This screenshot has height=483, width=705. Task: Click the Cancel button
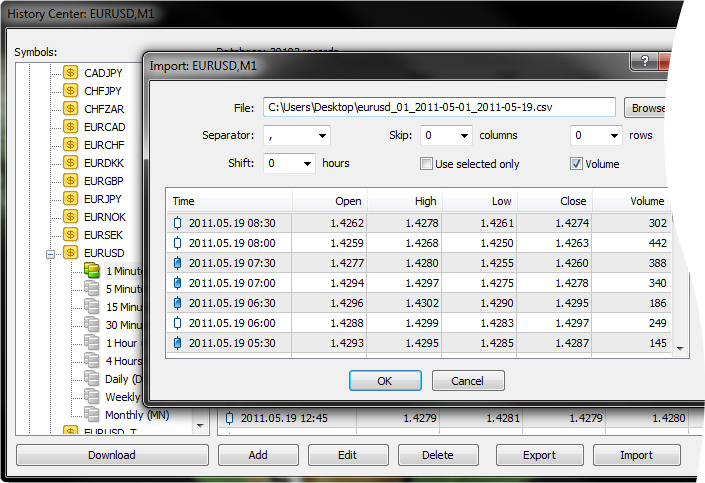467,381
